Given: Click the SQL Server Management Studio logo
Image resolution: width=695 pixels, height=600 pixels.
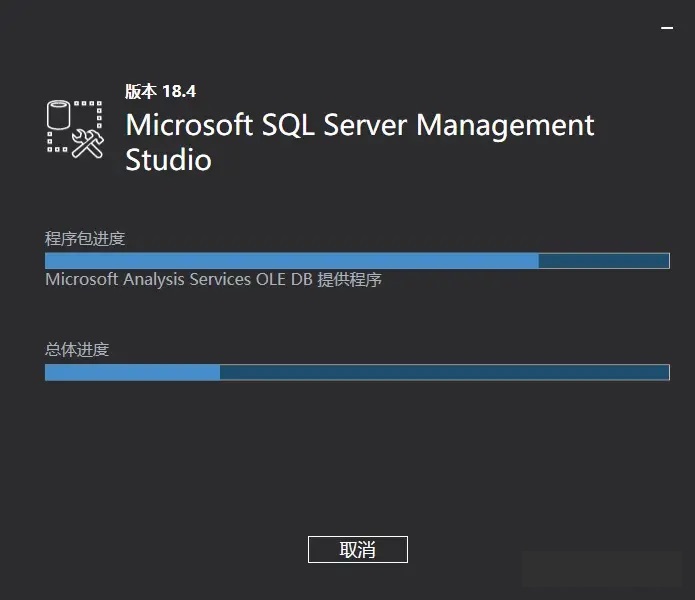Looking at the screenshot, I should (x=76, y=127).
